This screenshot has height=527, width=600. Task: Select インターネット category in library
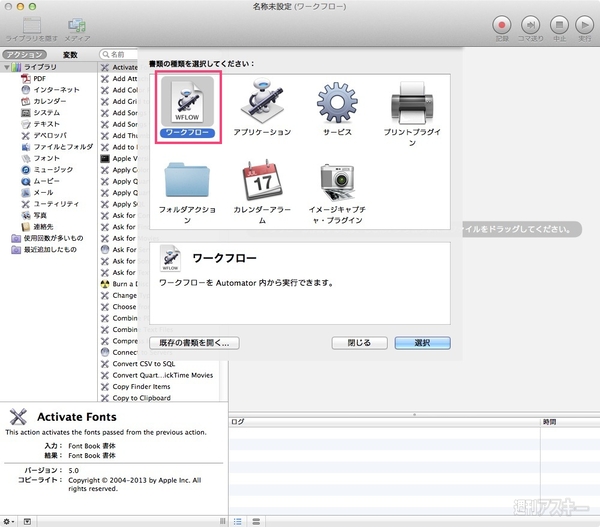click(50, 90)
